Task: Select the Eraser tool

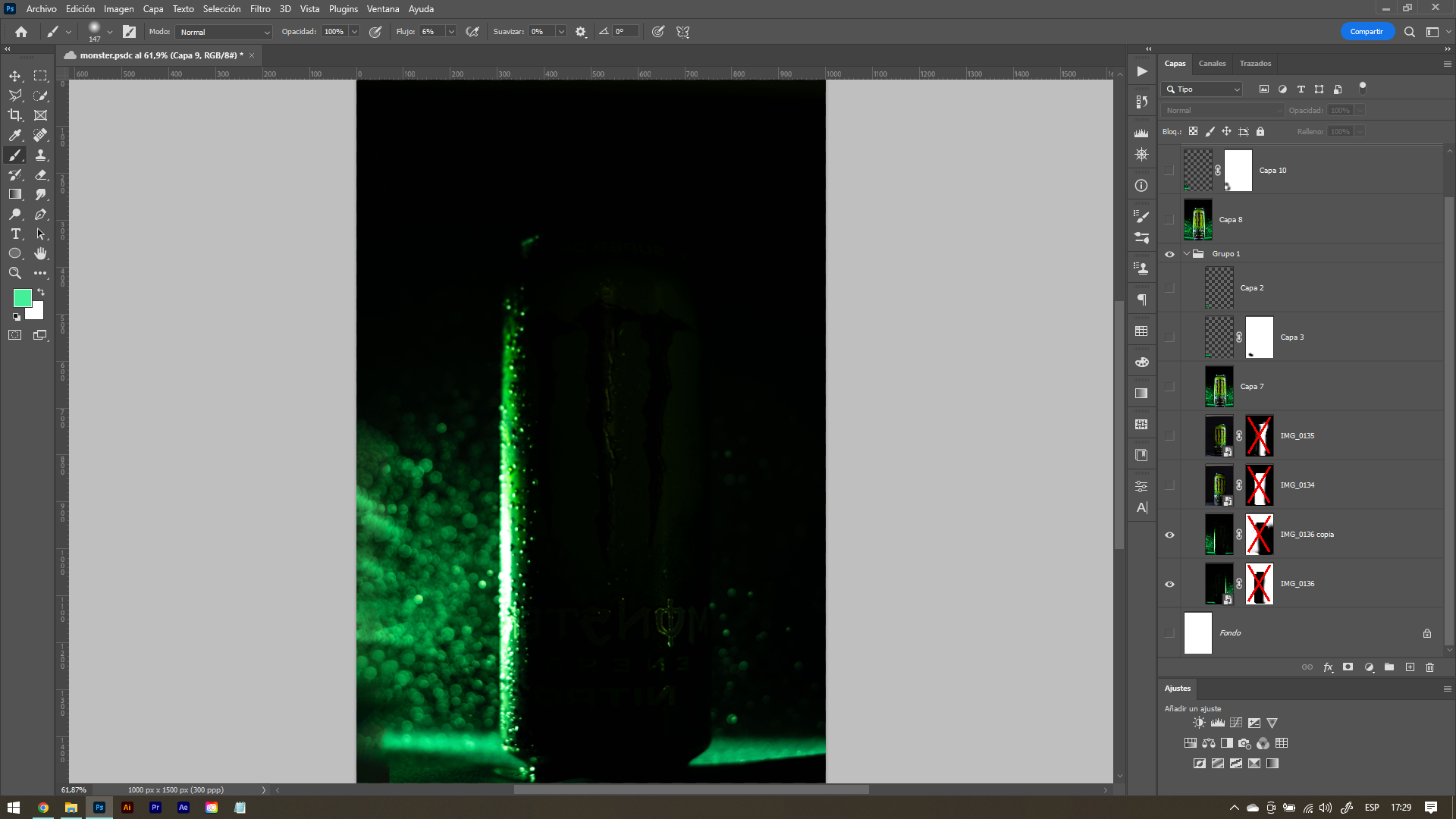Action: (41, 174)
